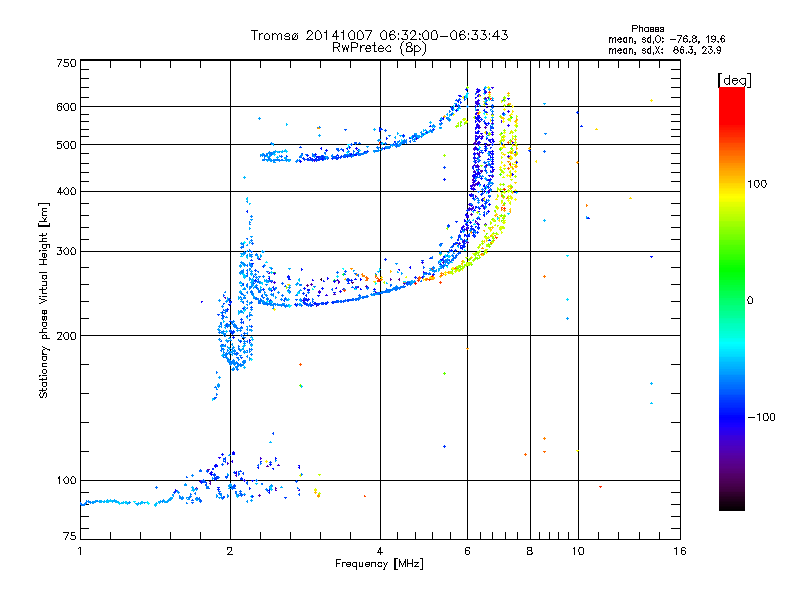This screenshot has width=800, height=600.
Task: Click the y-axis "200" tick label
Action: point(66,336)
